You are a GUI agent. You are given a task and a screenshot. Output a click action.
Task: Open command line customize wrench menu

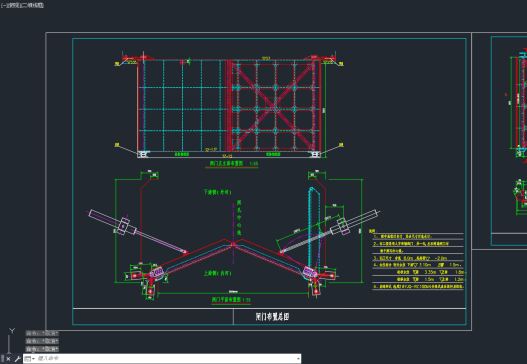tap(17, 359)
